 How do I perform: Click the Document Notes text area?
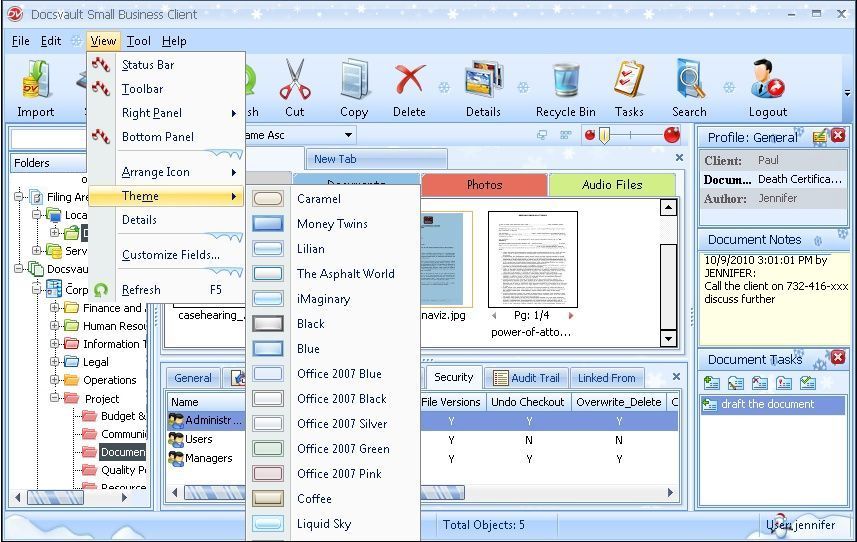coord(773,298)
